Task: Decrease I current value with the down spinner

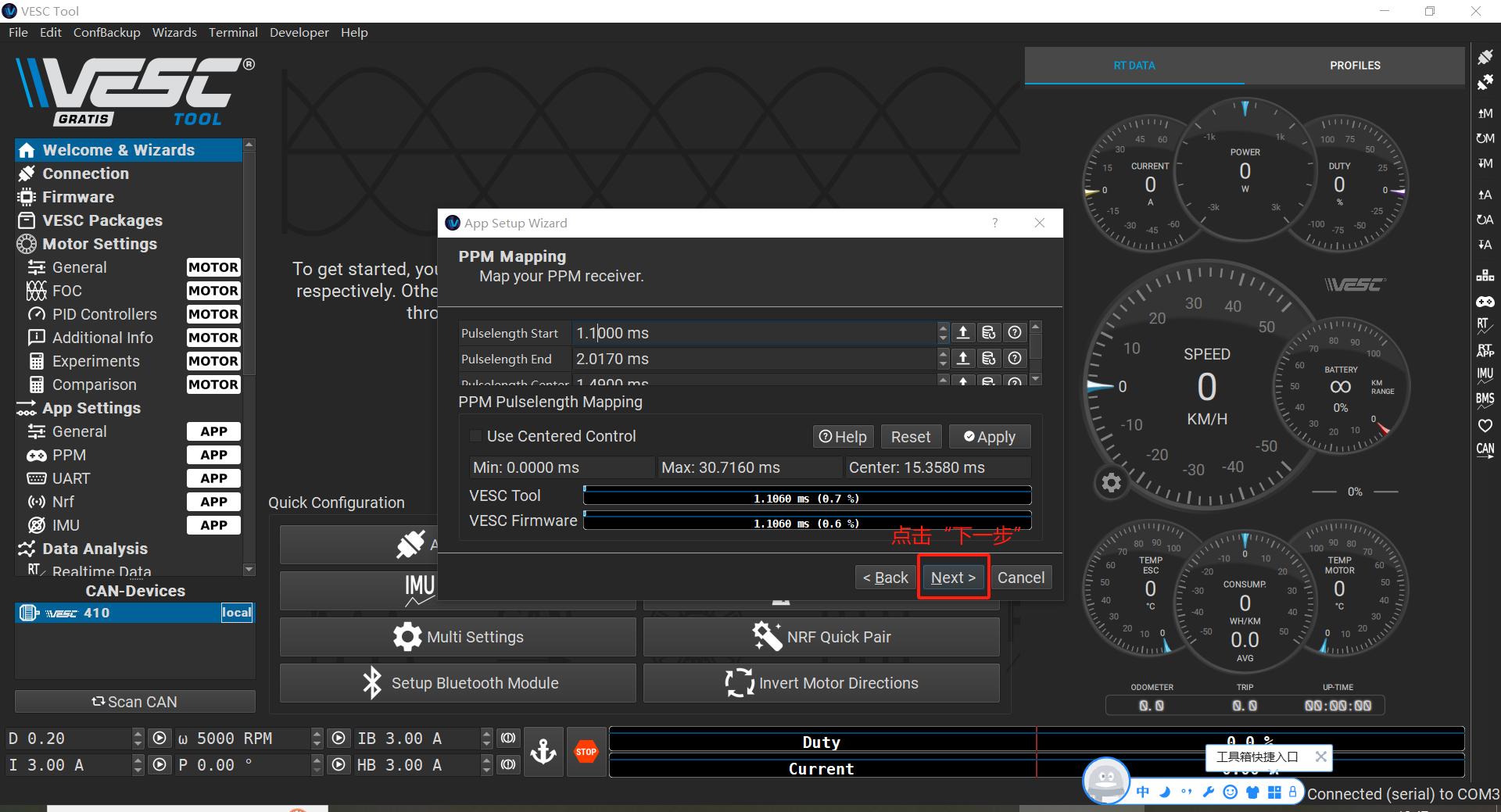Action: [x=138, y=771]
